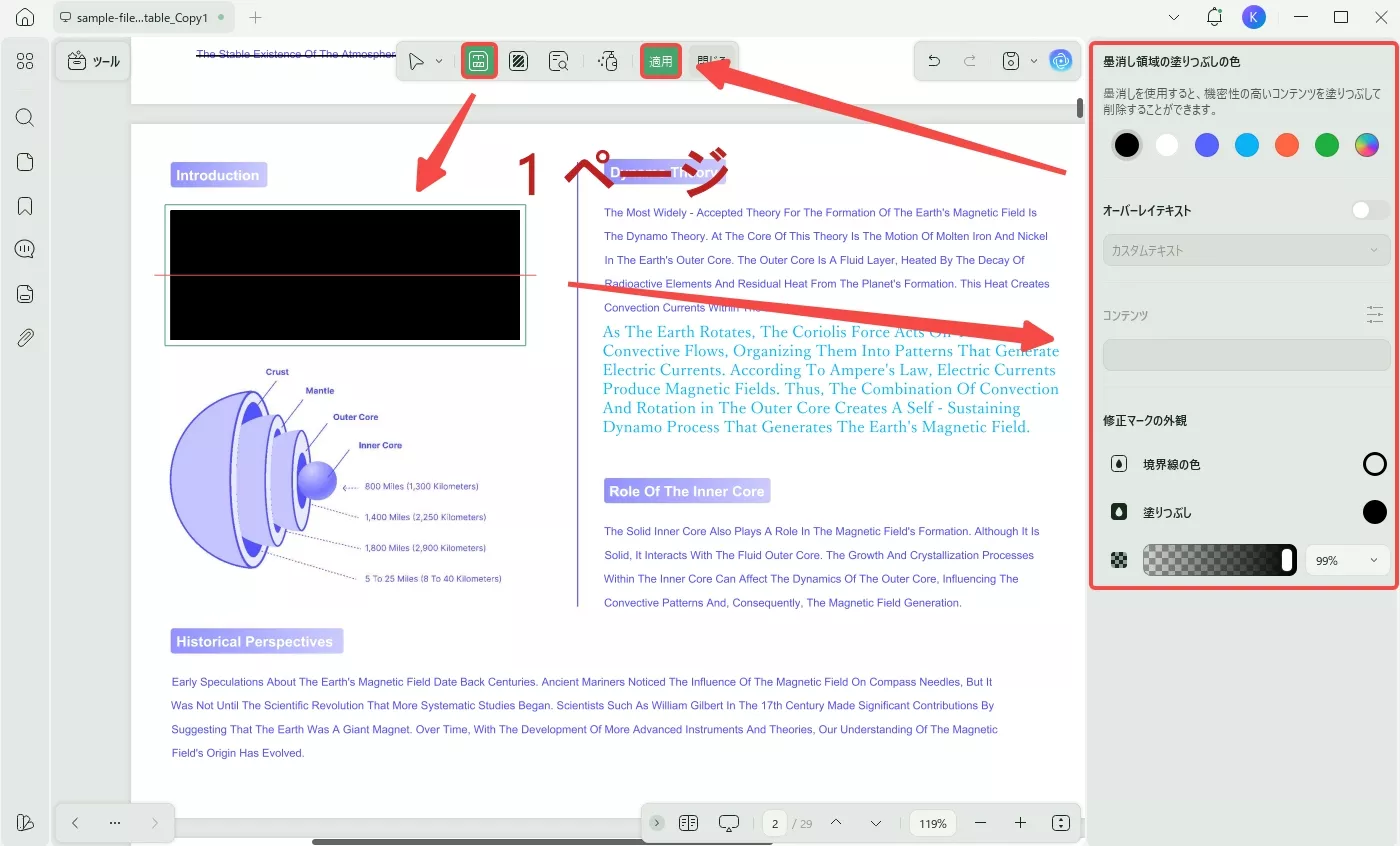
Task: Open the layers icon at sidebar bottom
Action: pos(25,822)
